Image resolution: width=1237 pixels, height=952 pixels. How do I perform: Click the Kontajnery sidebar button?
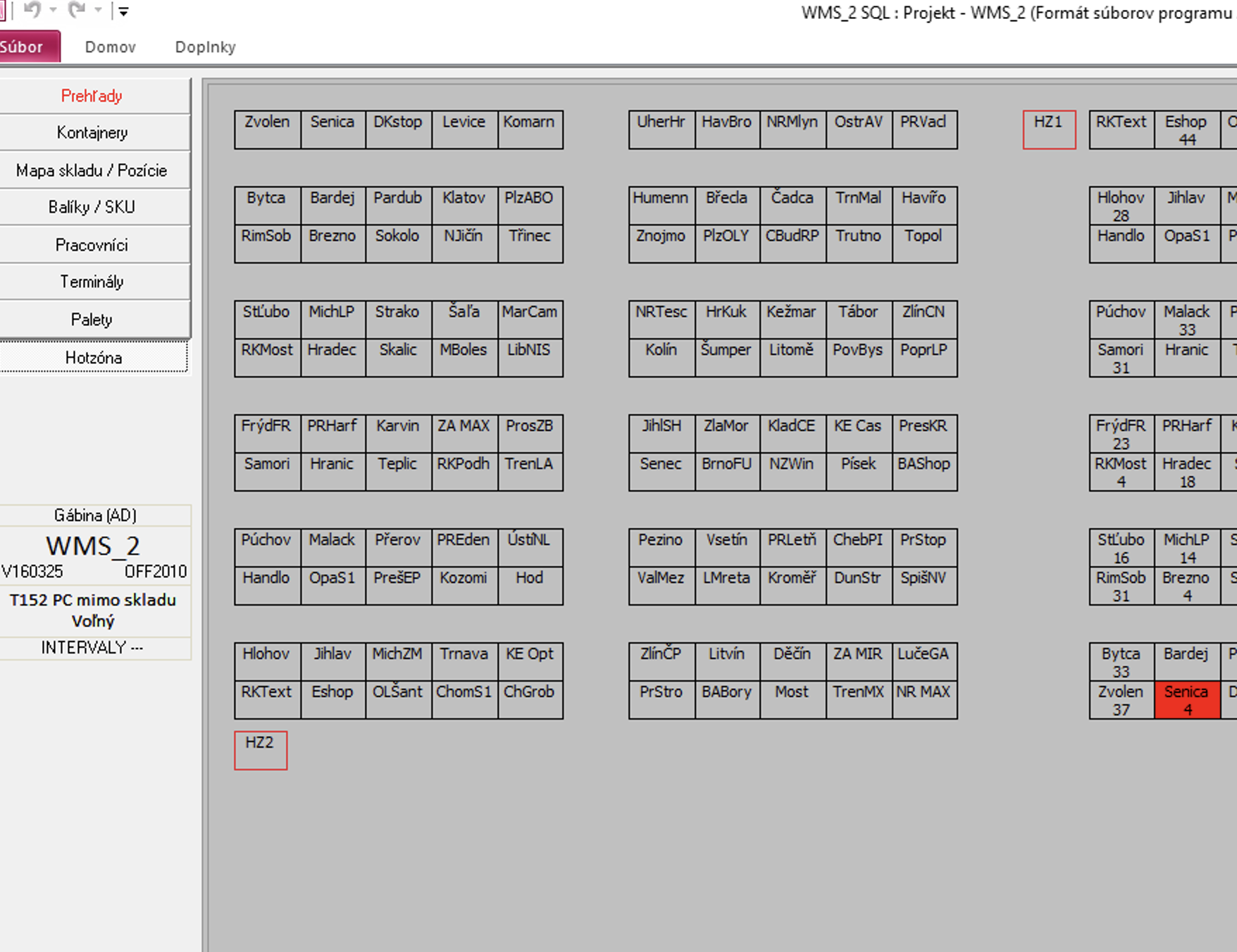pyautogui.click(x=92, y=133)
